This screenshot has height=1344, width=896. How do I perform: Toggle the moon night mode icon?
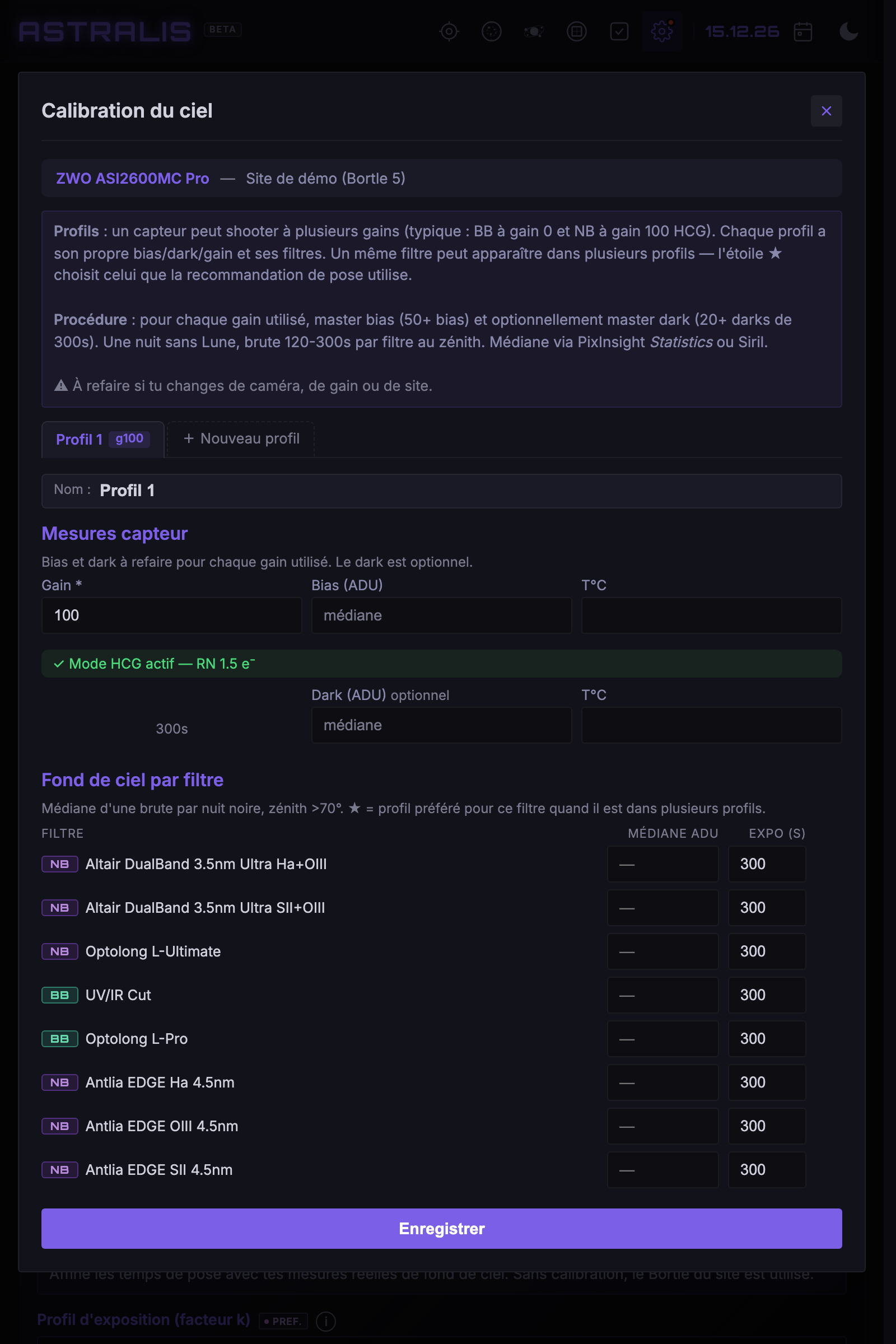(x=848, y=31)
